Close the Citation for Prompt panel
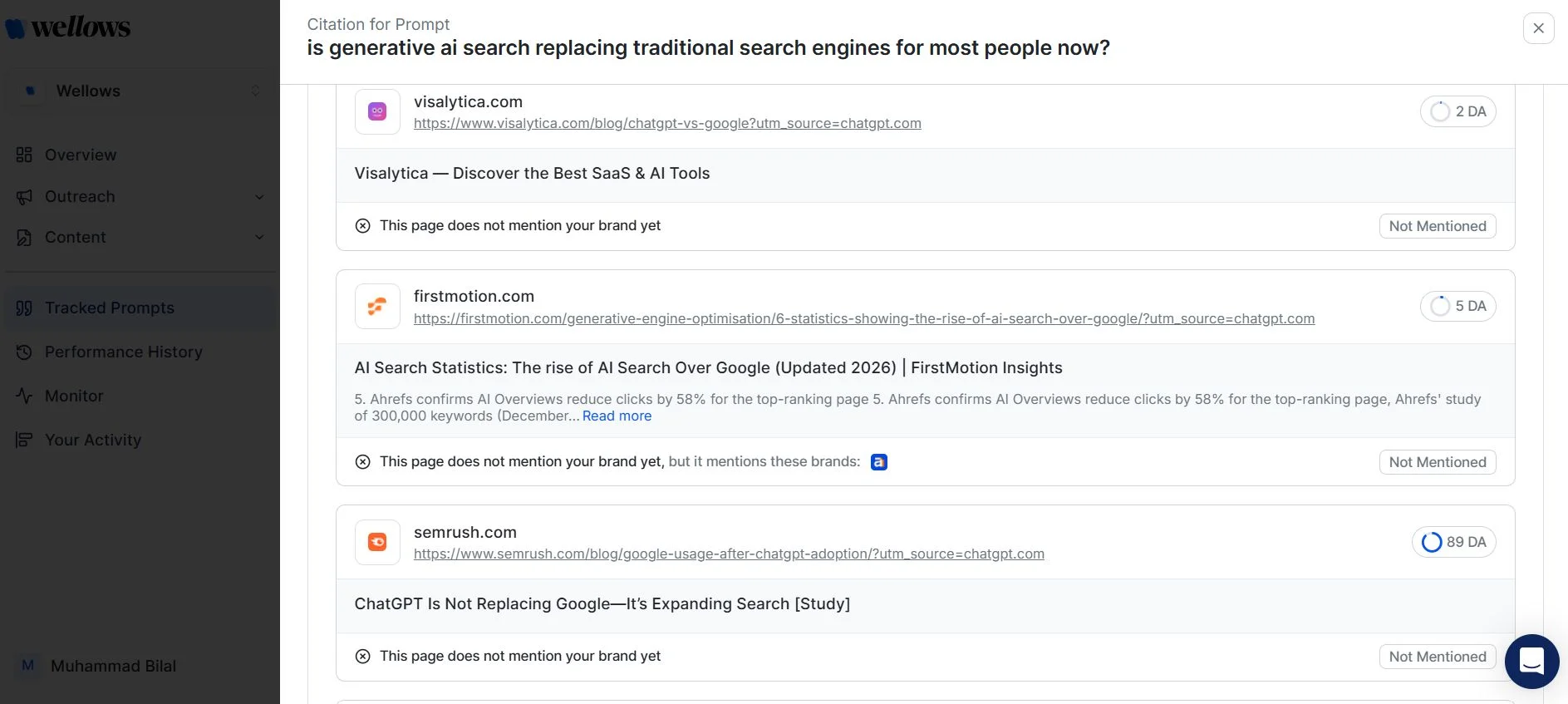 (x=1538, y=28)
